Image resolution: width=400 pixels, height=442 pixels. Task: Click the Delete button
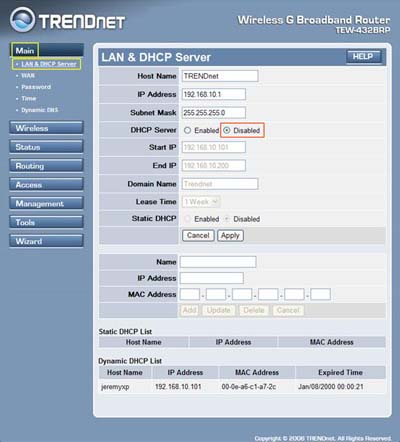click(x=254, y=310)
